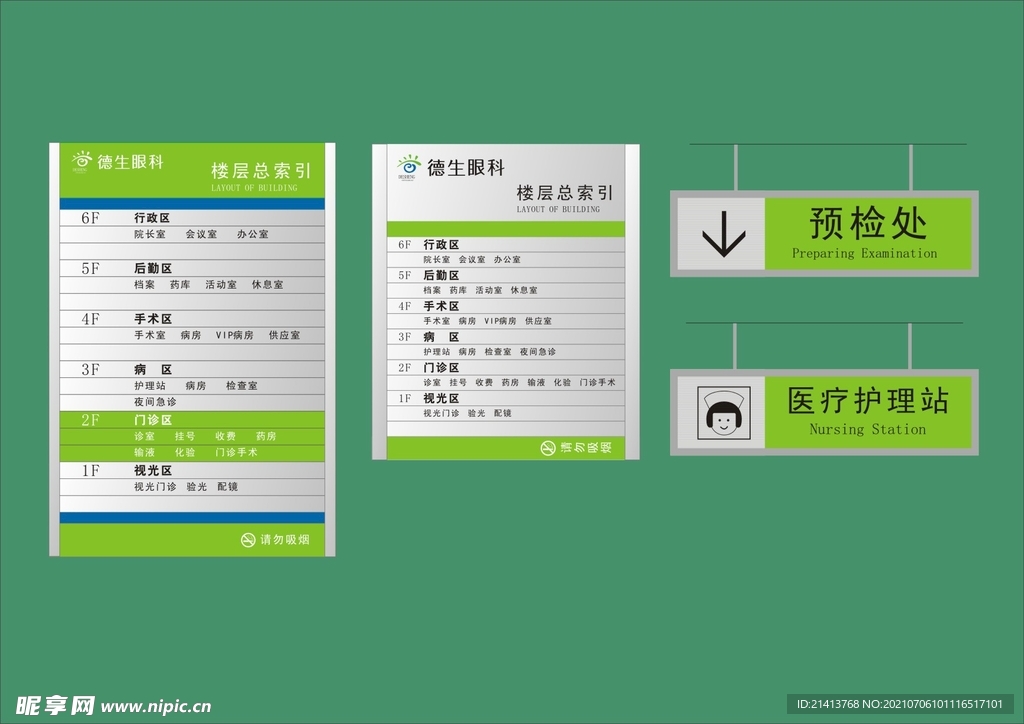Click 检查室 on the blue-striped directory
1024x724 pixels.
[x=242, y=386]
